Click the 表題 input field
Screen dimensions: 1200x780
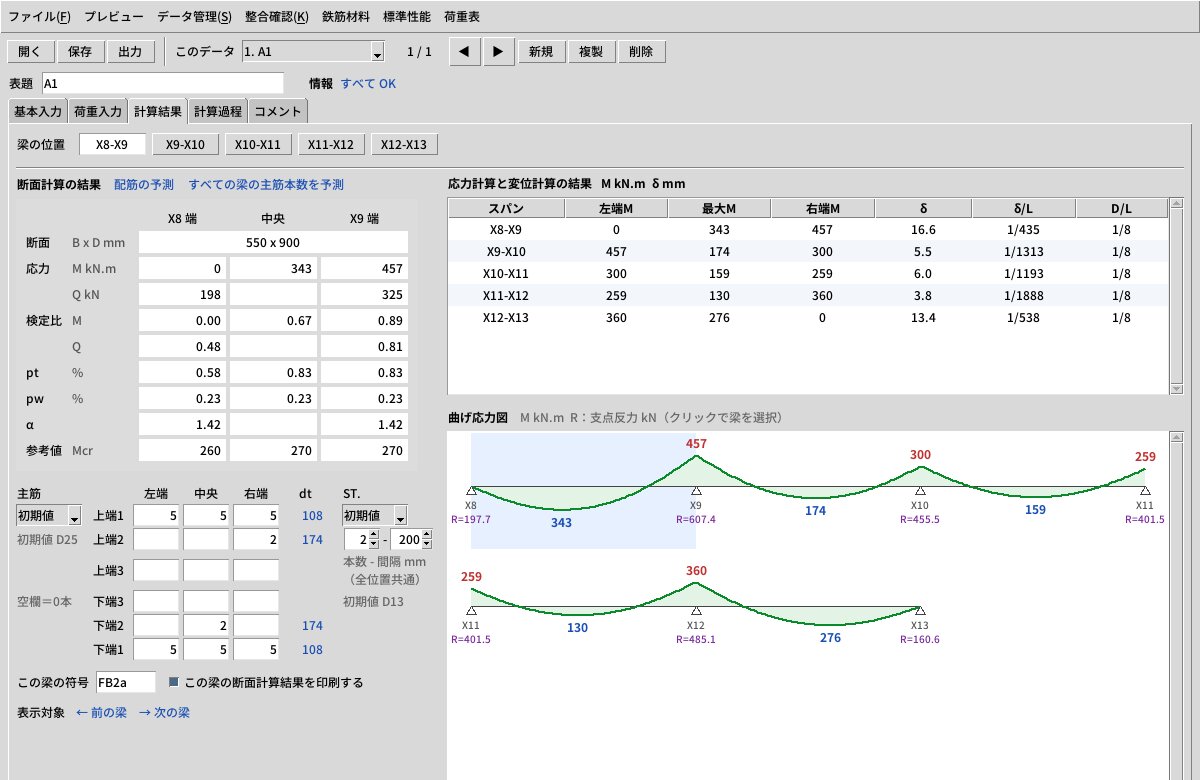(x=162, y=83)
